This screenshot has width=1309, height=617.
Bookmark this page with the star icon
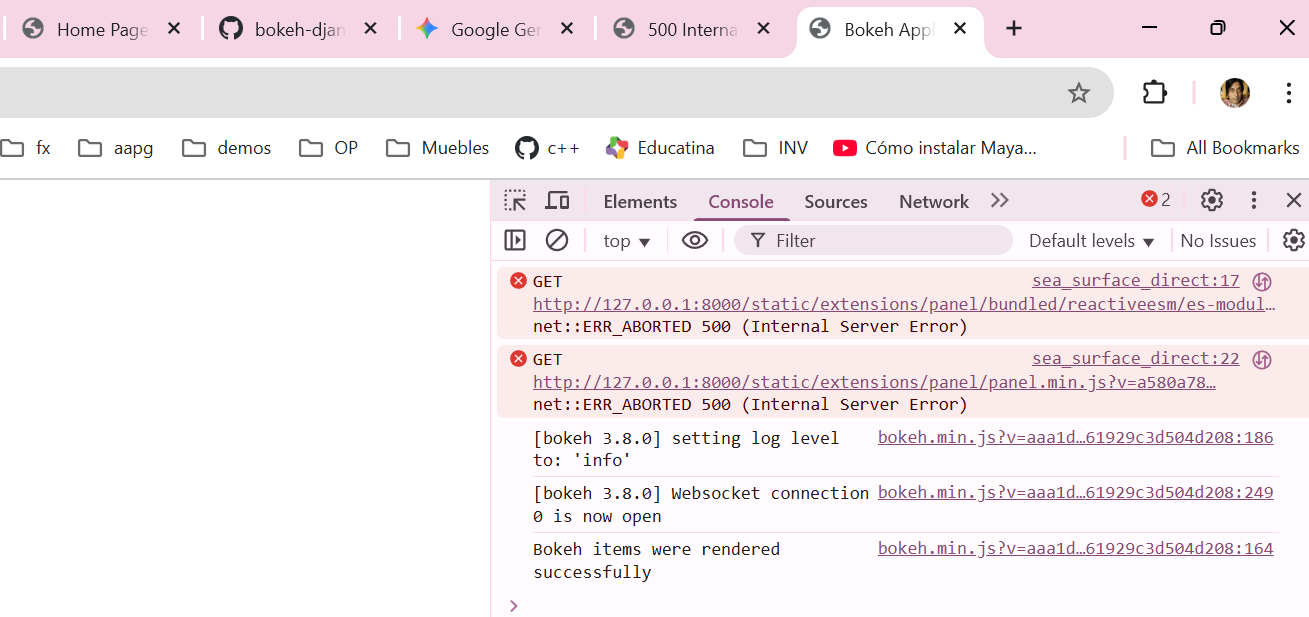(x=1078, y=93)
